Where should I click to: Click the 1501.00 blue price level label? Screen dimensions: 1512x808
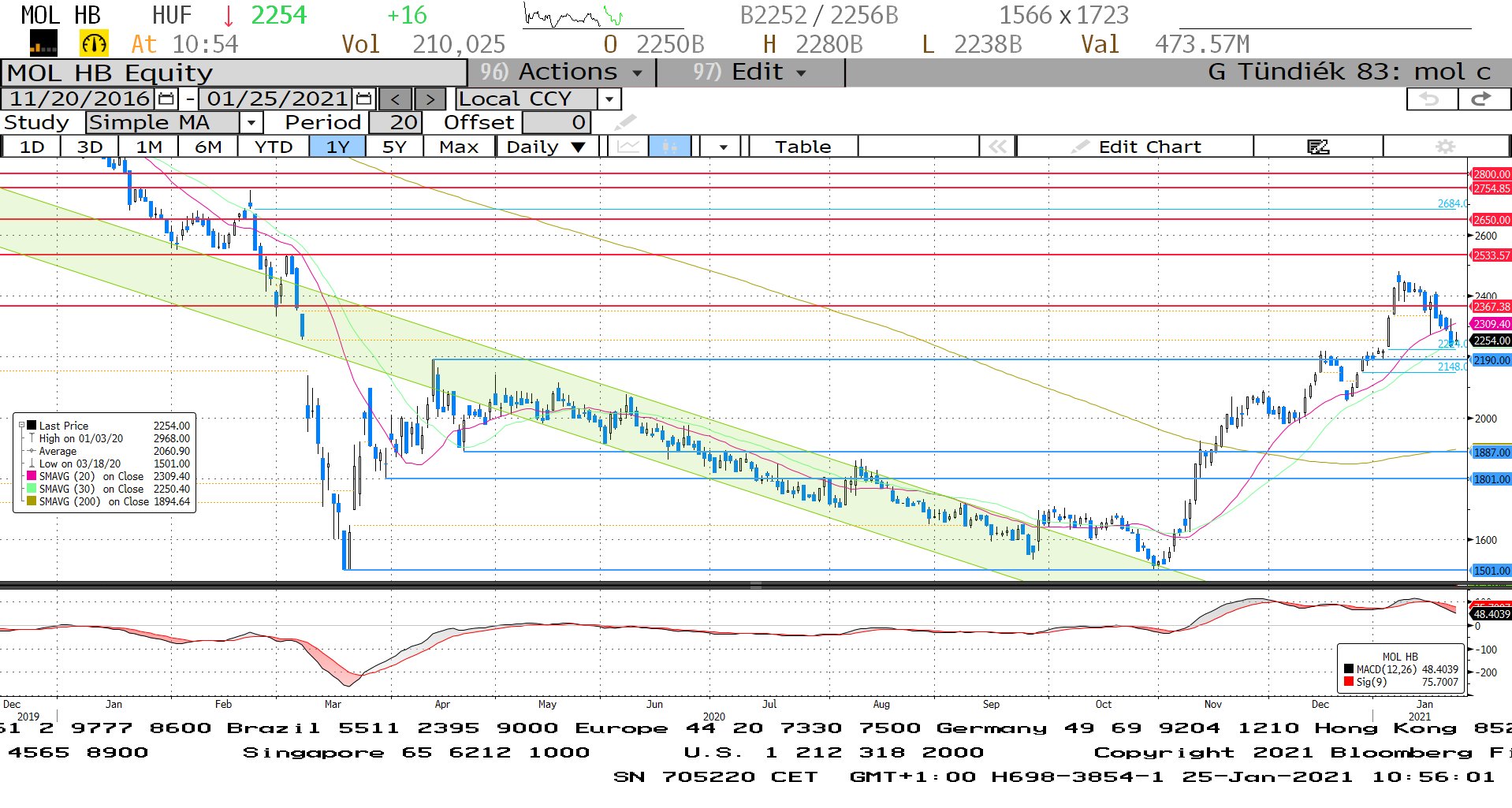[x=1492, y=571]
